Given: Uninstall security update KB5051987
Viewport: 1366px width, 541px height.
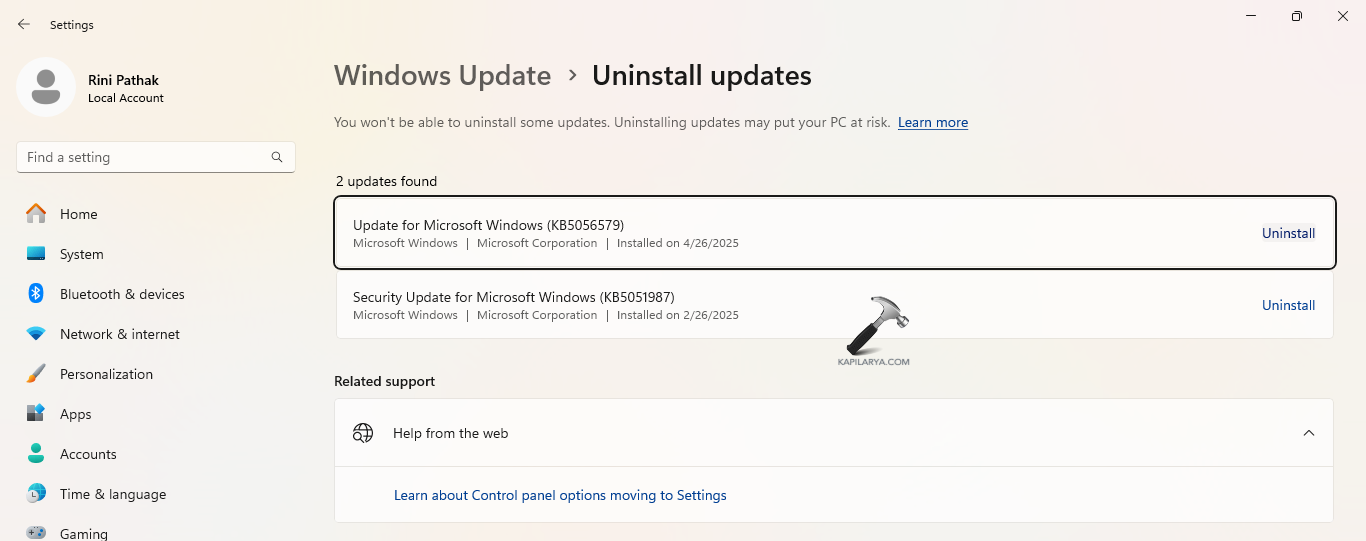Looking at the screenshot, I should (x=1288, y=305).
